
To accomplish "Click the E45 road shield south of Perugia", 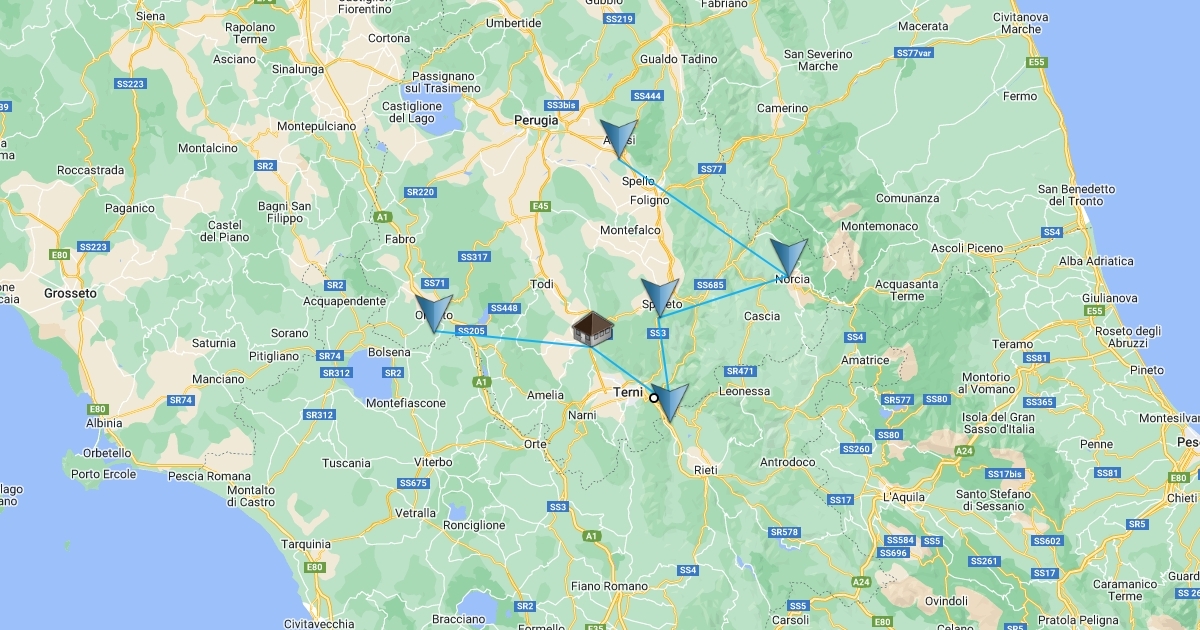I will (x=541, y=206).
